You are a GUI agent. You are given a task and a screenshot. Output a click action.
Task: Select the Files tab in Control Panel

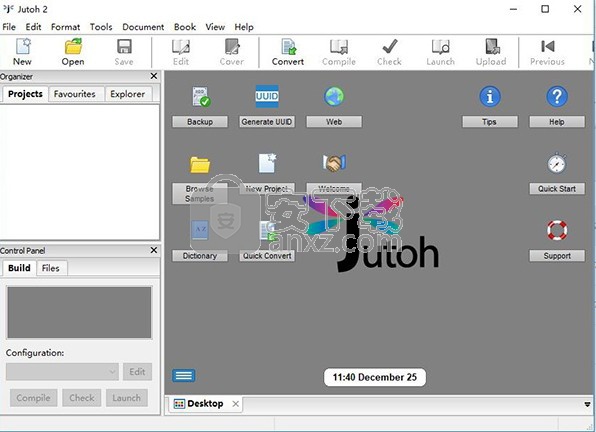pos(51,268)
